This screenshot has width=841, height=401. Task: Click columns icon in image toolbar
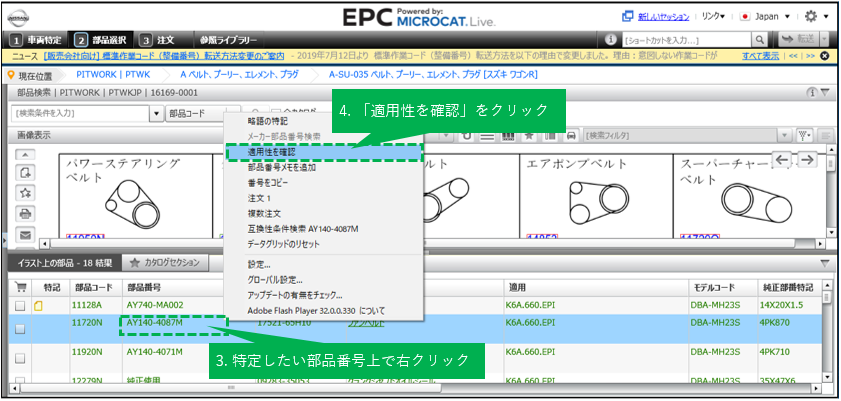pos(550,136)
